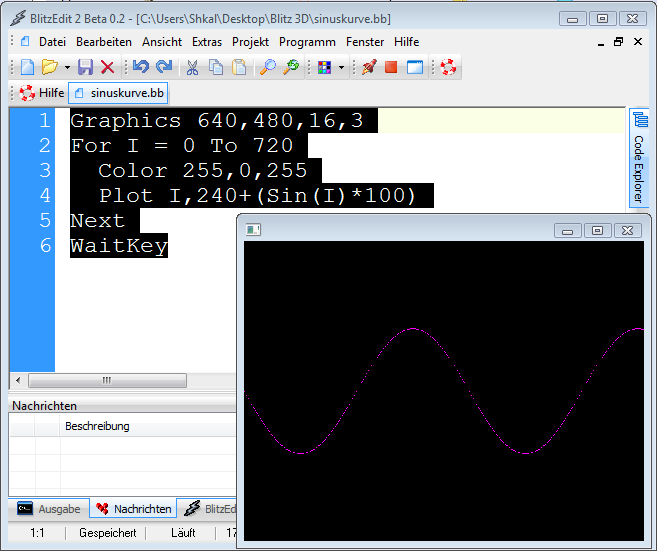This screenshot has height=551, width=657.
Task: Click the Save disk icon
Action: point(85,67)
